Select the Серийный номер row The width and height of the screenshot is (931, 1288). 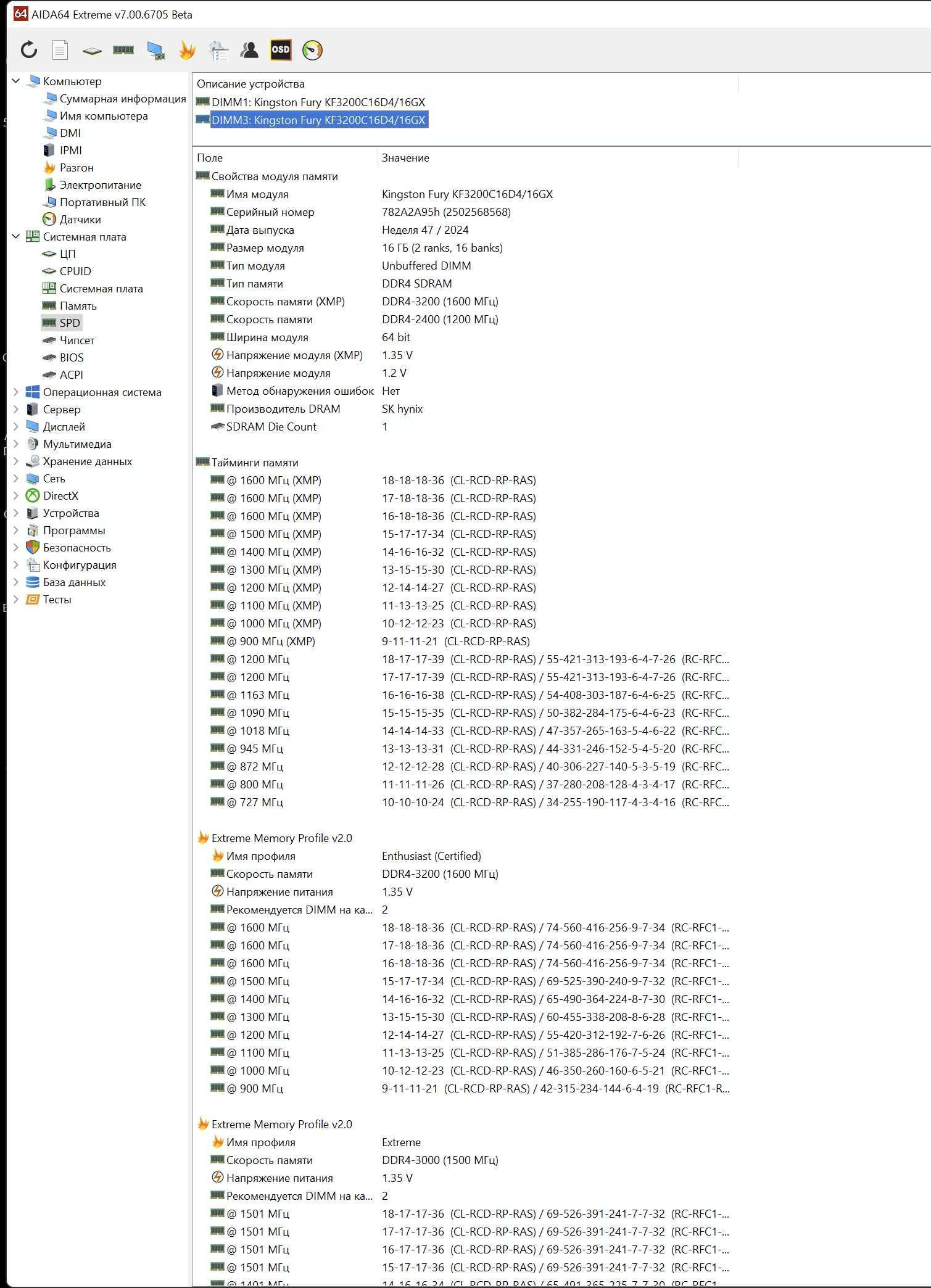point(465,212)
